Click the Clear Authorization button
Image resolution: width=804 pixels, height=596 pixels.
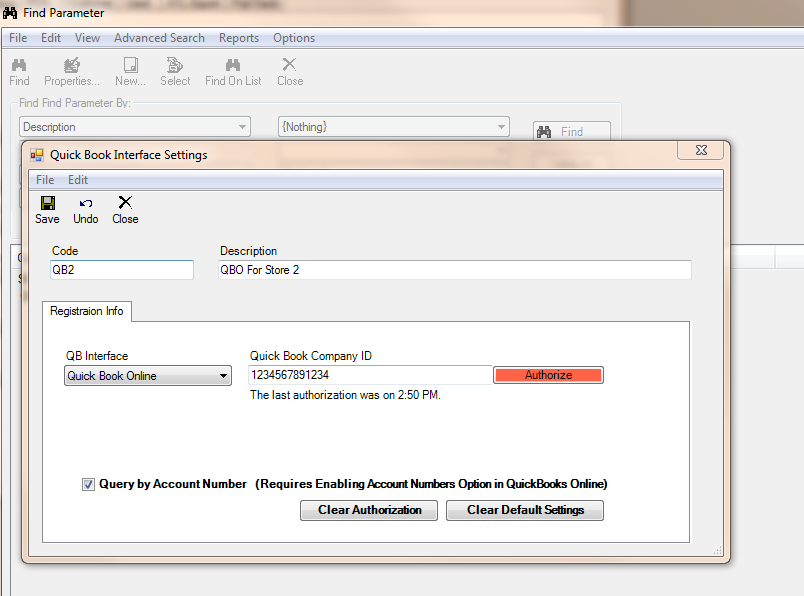pos(369,510)
